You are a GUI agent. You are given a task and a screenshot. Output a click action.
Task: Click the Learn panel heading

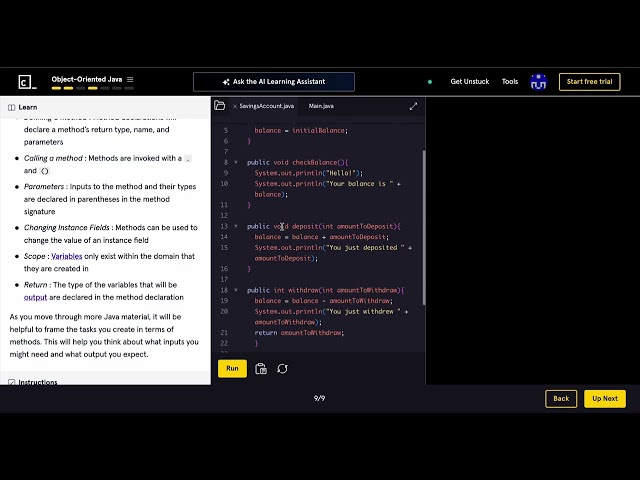click(28, 107)
